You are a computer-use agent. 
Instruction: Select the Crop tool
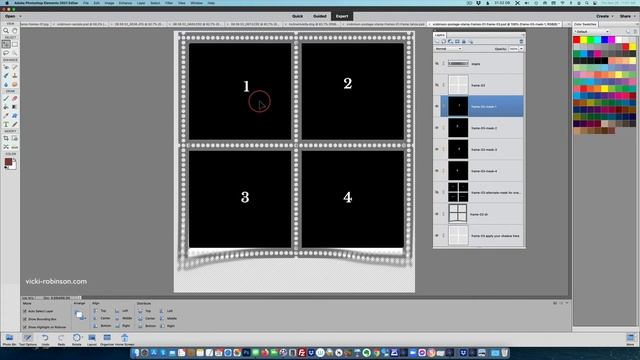tap(6, 138)
